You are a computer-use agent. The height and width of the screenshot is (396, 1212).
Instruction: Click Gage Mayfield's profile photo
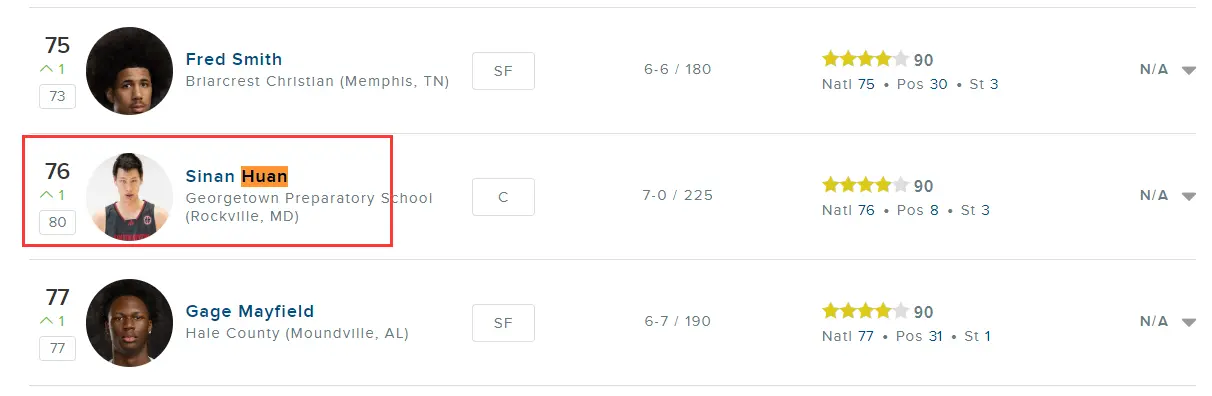click(x=129, y=322)
